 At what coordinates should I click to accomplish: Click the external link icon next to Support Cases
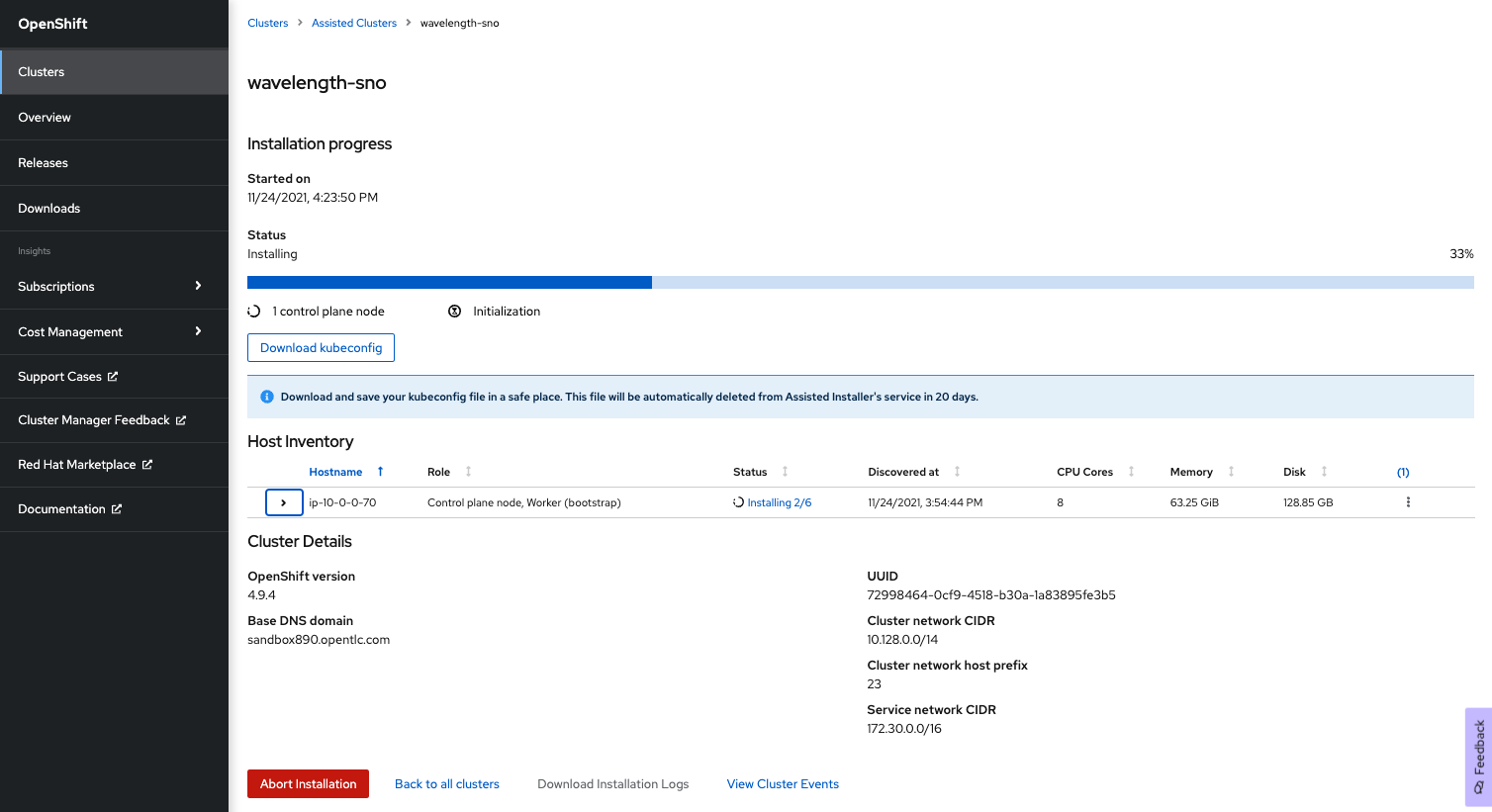click(x=113, y=376)
